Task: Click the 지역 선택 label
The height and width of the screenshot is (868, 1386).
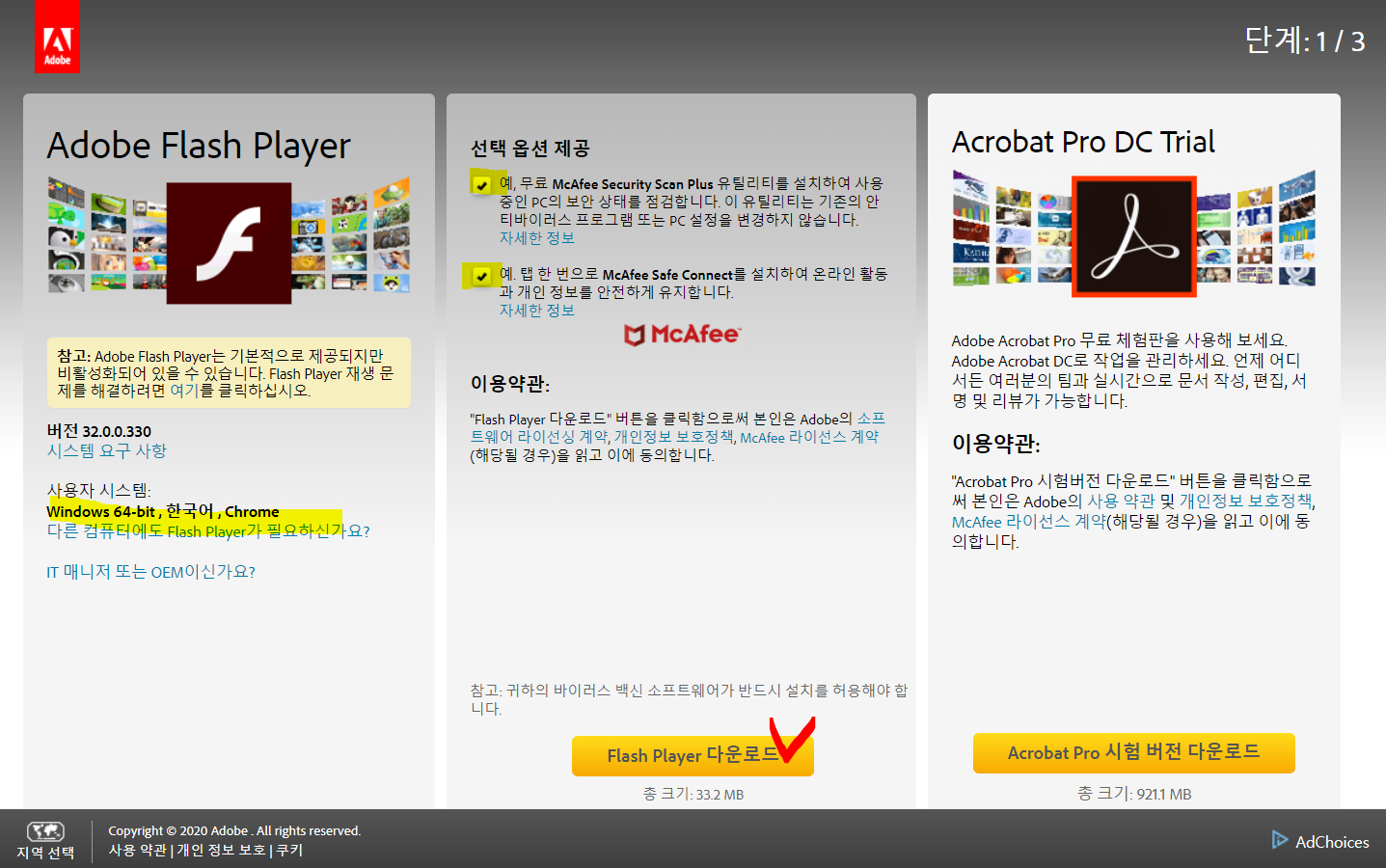Action: [x=45, y=853]
